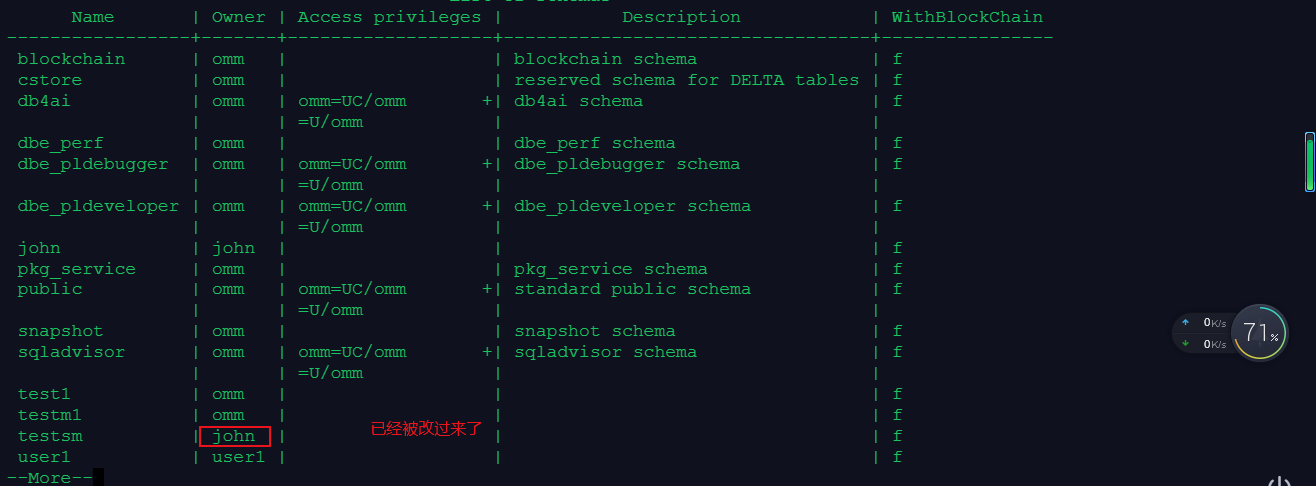Click the 71% memory usage circle widget

click(1260, 333)
